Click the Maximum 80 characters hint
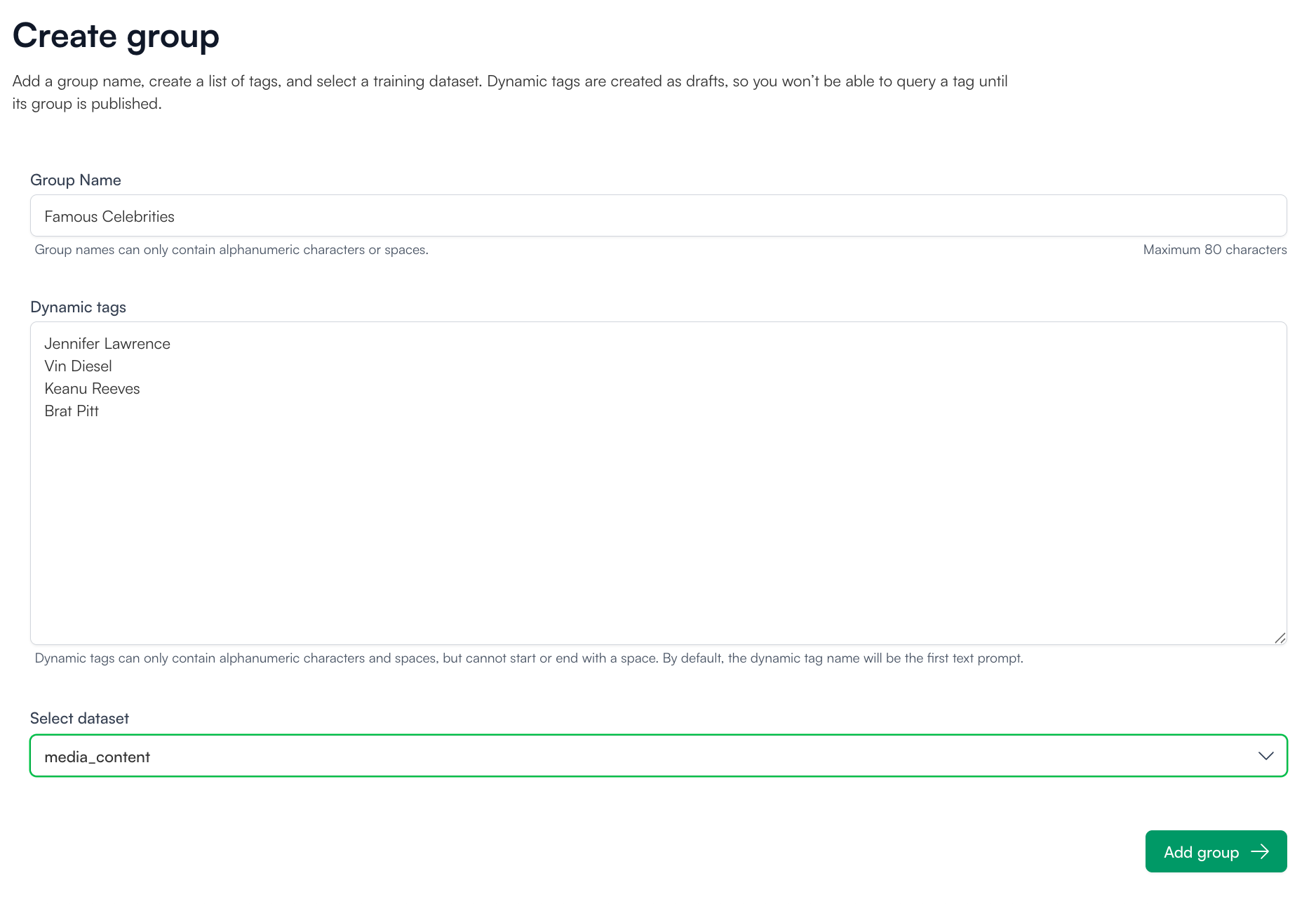Screen dimensions: 1316x904 (x=1214, y=250)
